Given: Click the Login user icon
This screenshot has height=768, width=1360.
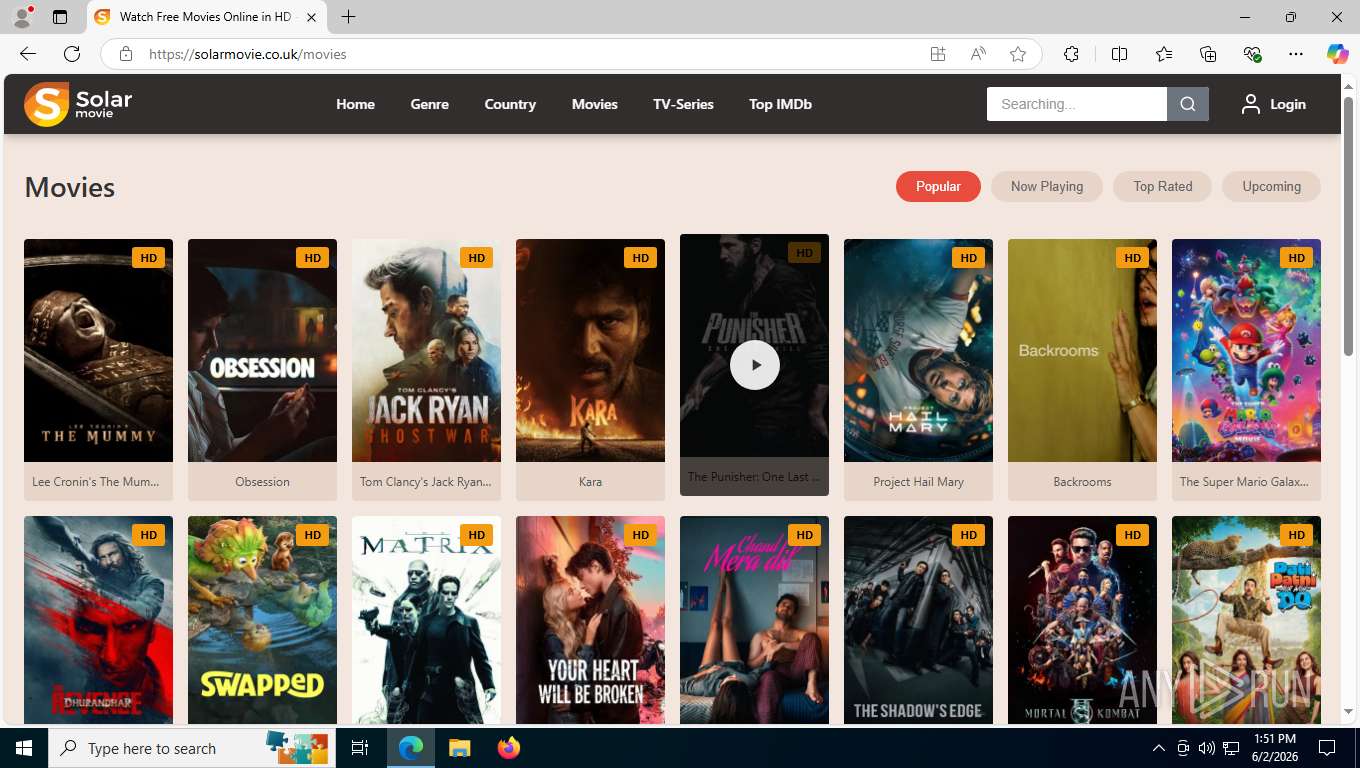Looking at the screenshot, I should (x=1250, y=104).
